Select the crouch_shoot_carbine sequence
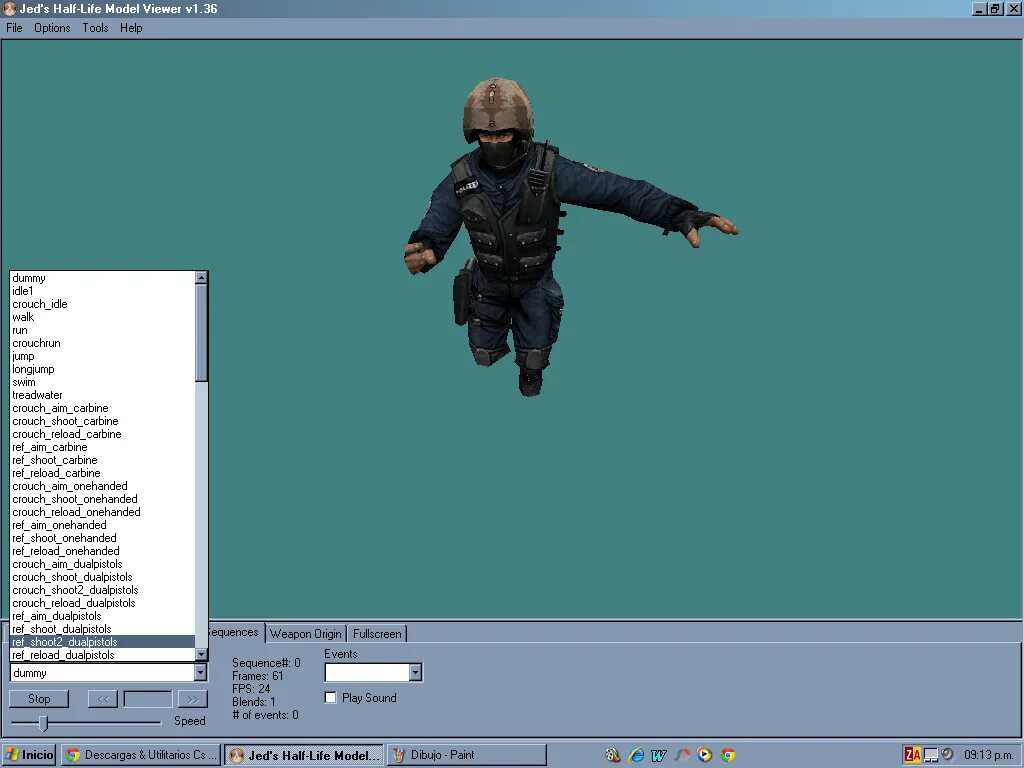Viewport: 1024px width, 768px height. point(103,421)
